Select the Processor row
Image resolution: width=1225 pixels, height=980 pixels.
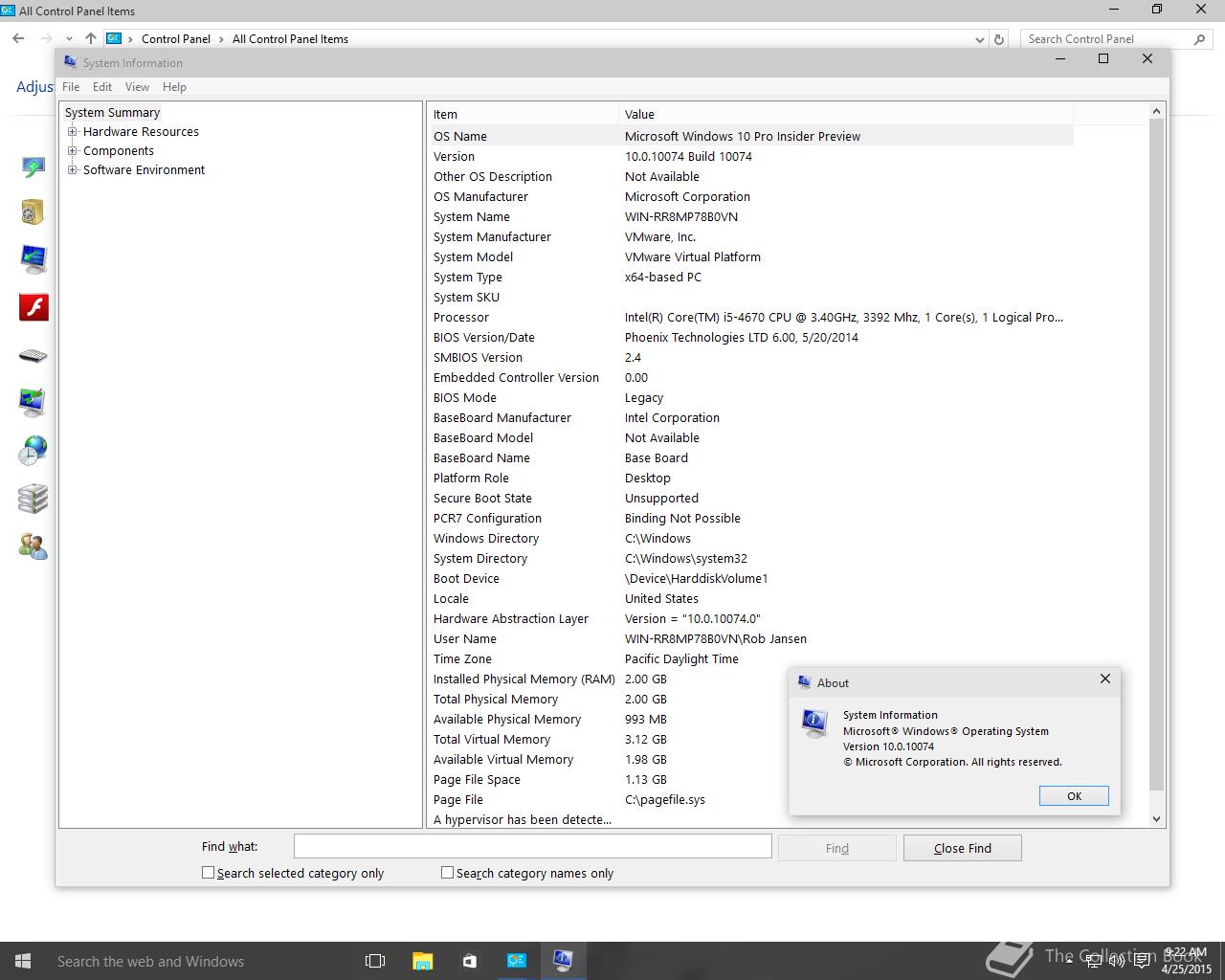(x=751, y=318)
